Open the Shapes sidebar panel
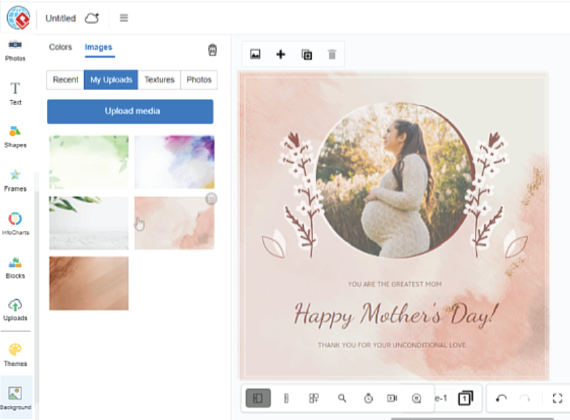The height and width of the screenshot is (420, 570). (15, 137)
